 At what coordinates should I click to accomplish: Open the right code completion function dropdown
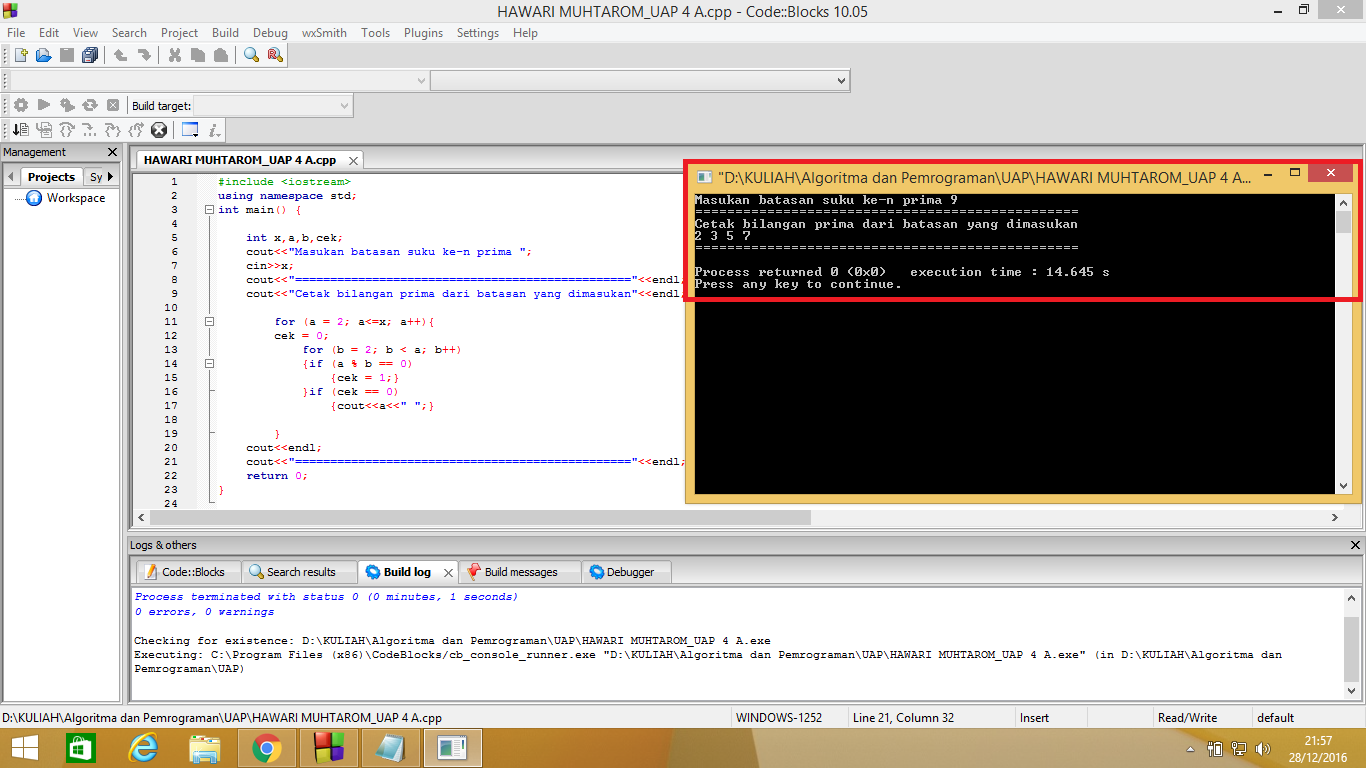640,80
